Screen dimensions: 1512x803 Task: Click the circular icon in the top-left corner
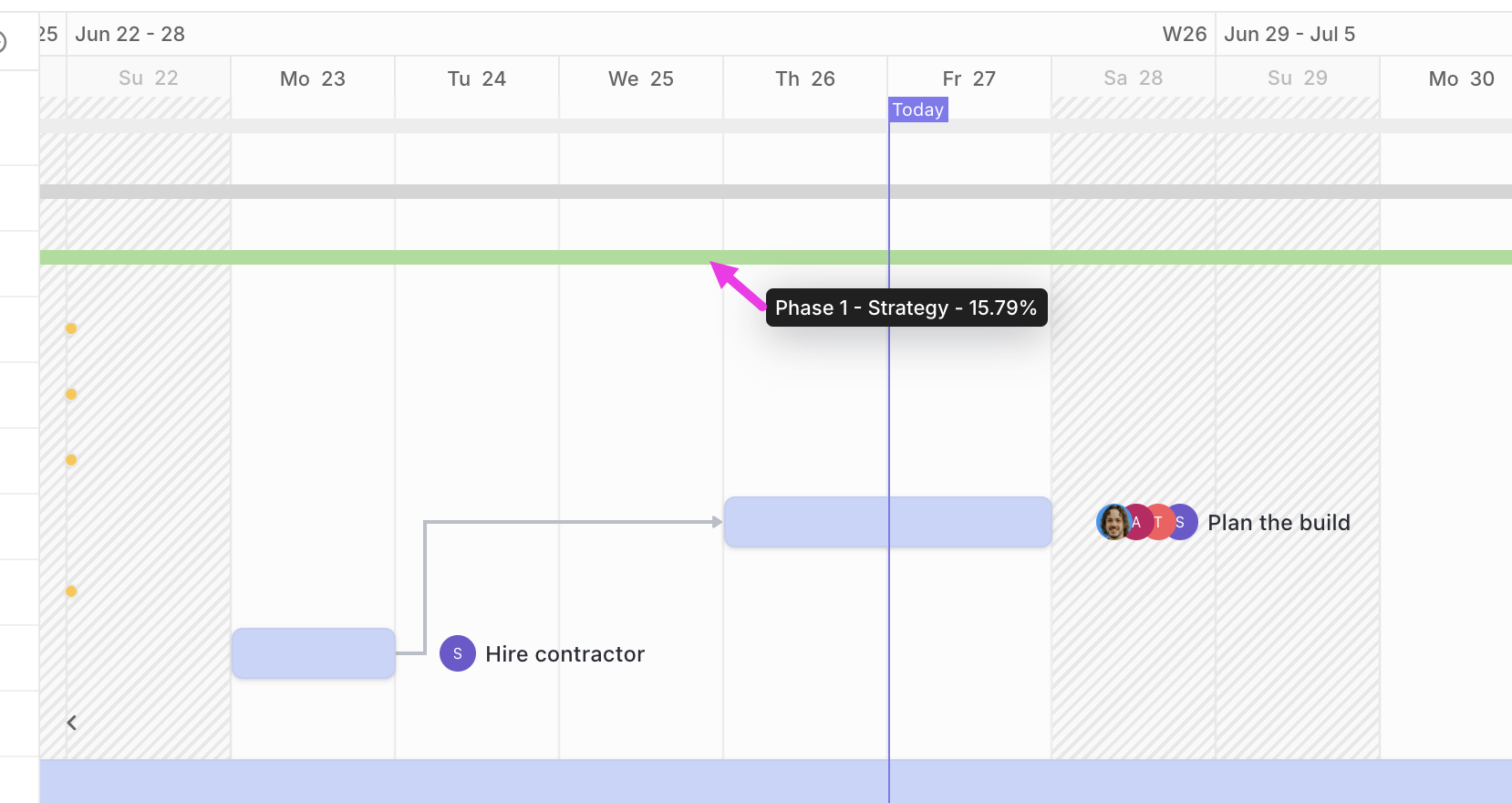coord(3,39)
